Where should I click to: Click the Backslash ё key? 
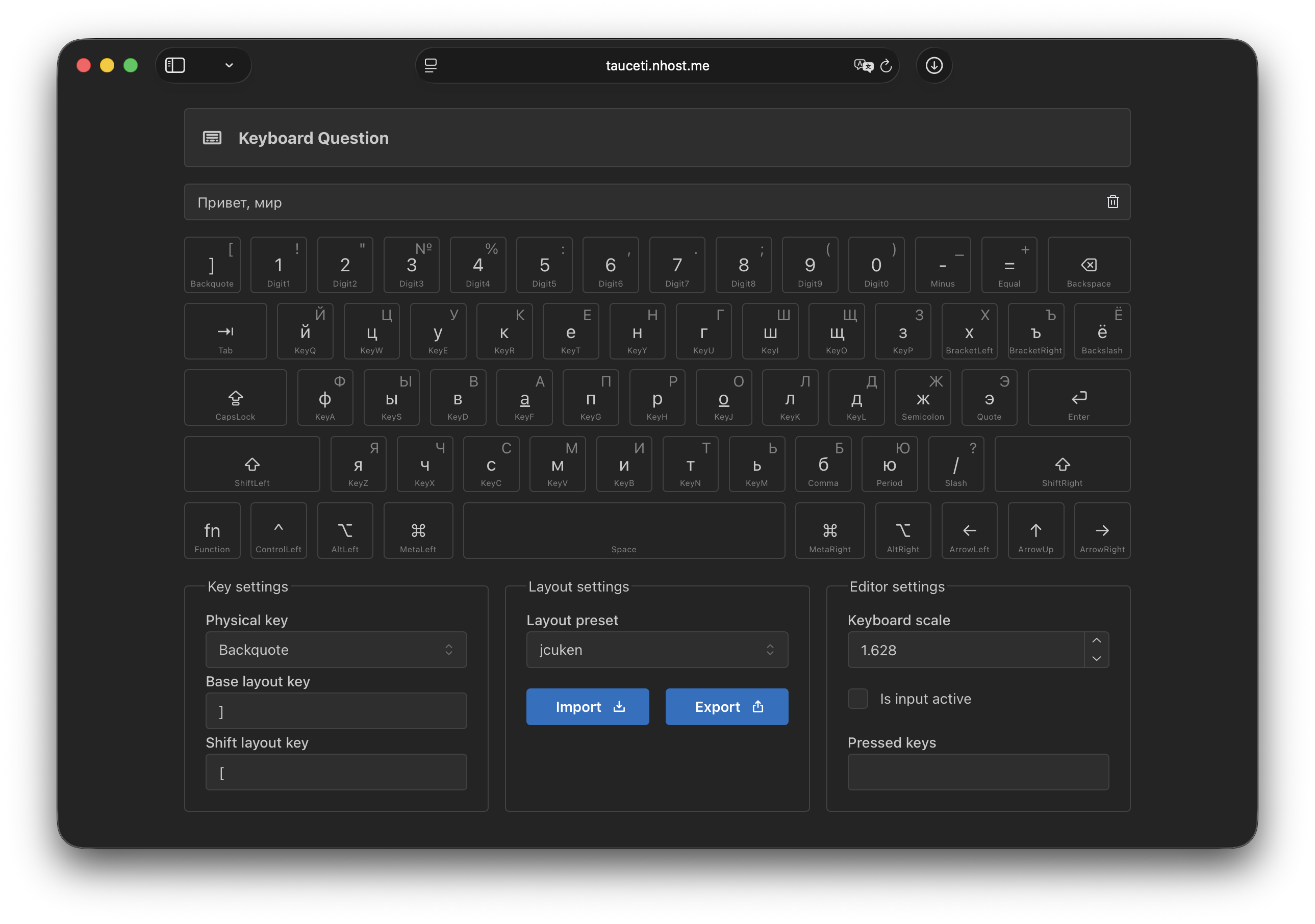(x=1102, y=331)
